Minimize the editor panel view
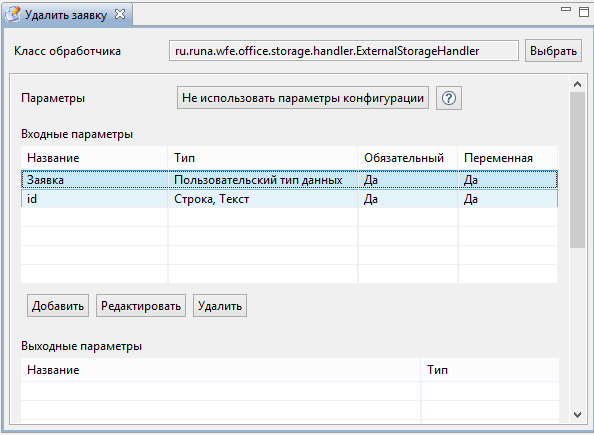This screenshot has width=594, height=435. pos(566,9)
